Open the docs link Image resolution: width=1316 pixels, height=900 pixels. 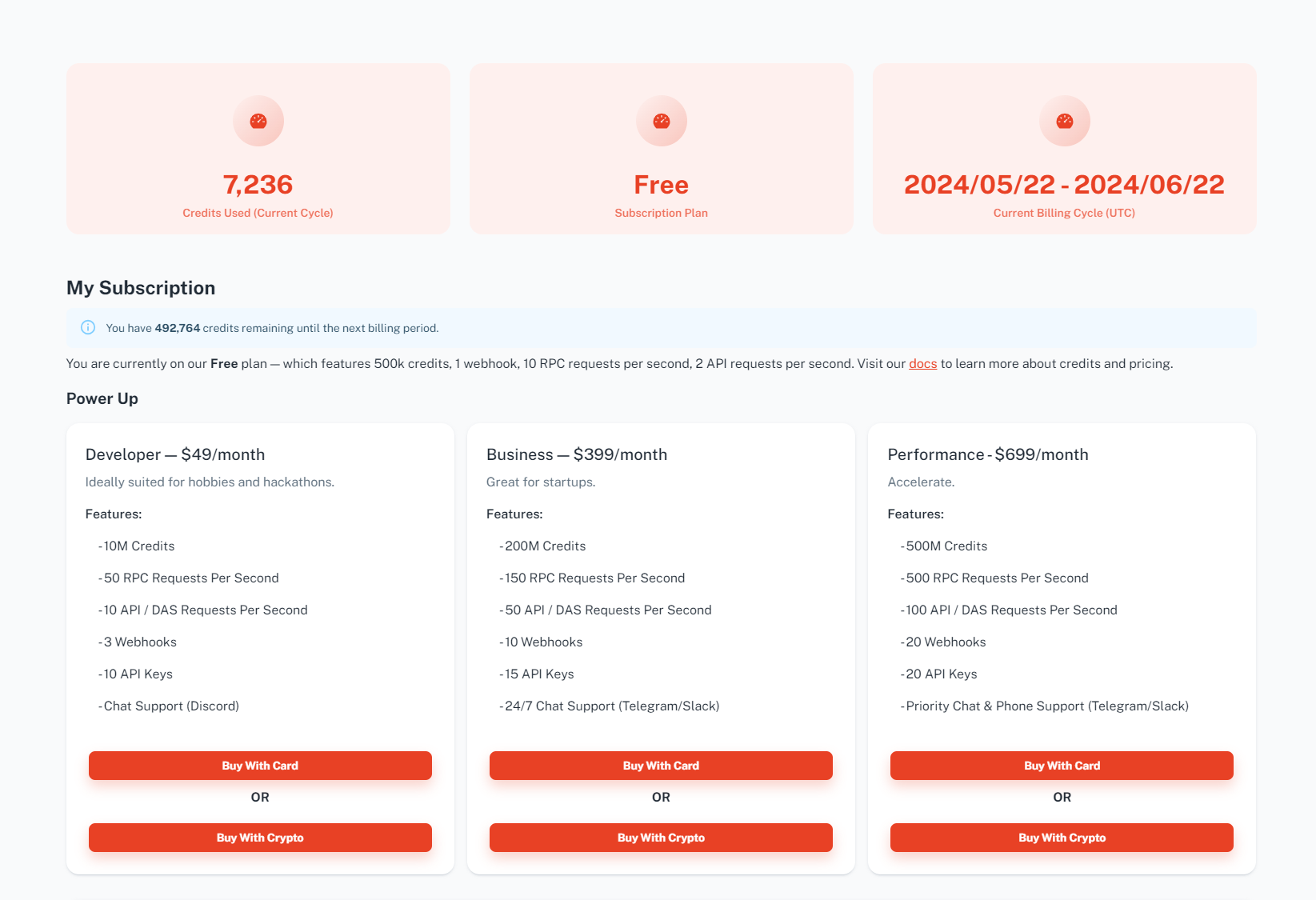pyautogui.click(x=922, y=363)
